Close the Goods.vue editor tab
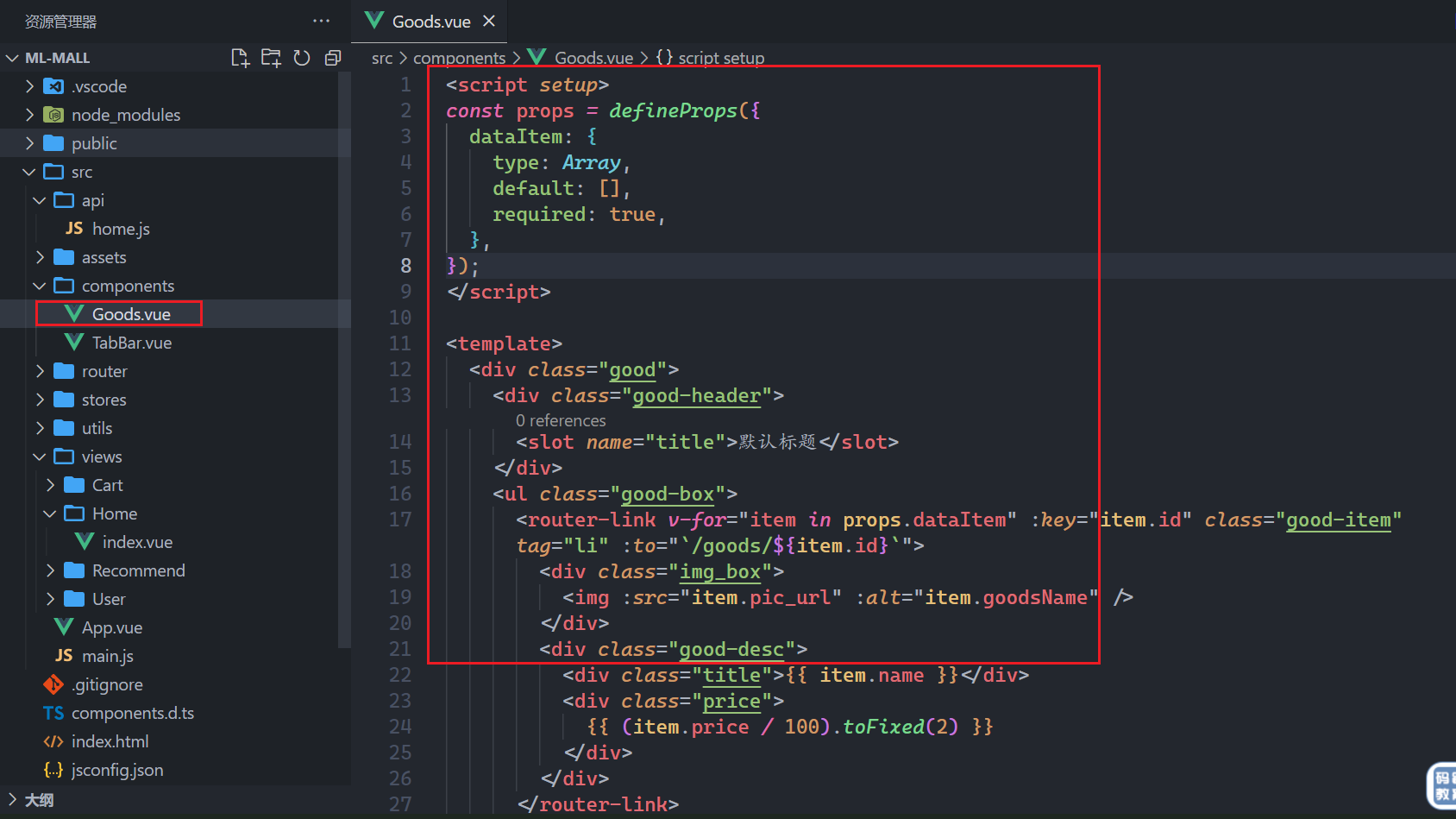This screenshot has height=819, width=1456. pos(489,21)
